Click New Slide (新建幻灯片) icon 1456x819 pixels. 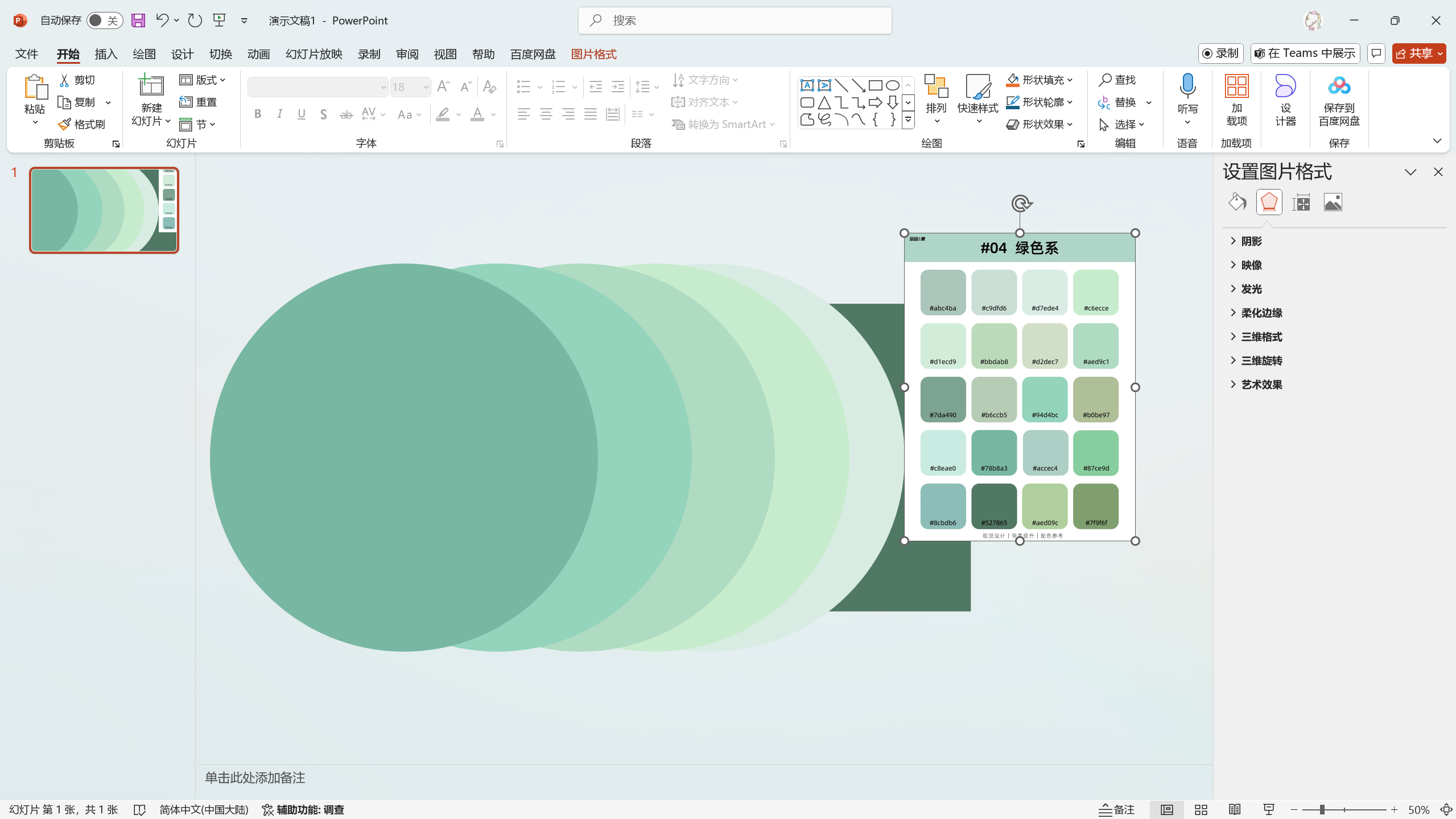coord(151,85)
